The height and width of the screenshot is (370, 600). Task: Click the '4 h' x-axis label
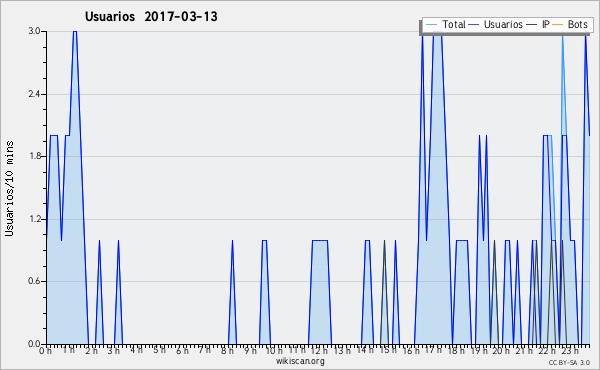(136, 351)
